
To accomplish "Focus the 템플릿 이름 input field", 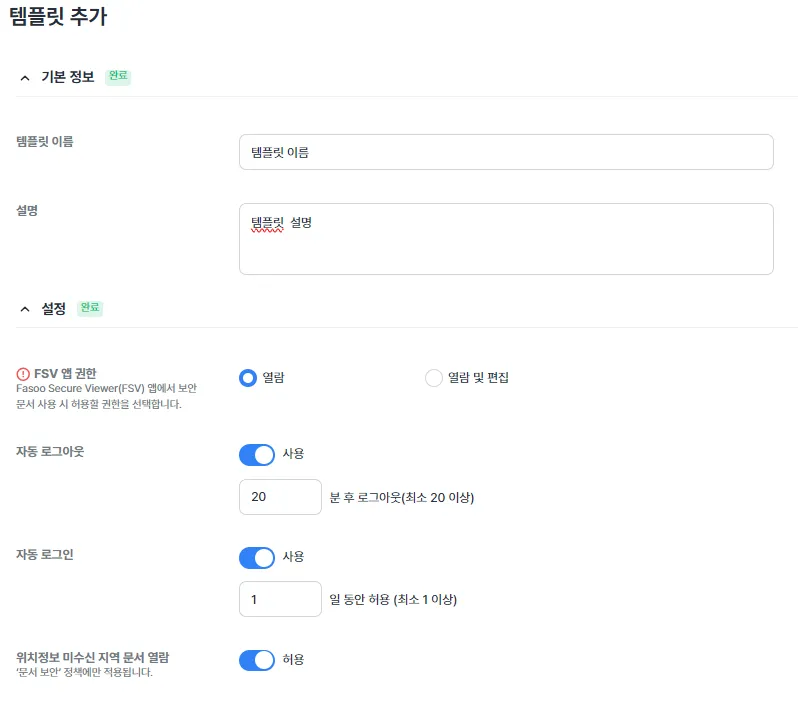I will (506, 152).
